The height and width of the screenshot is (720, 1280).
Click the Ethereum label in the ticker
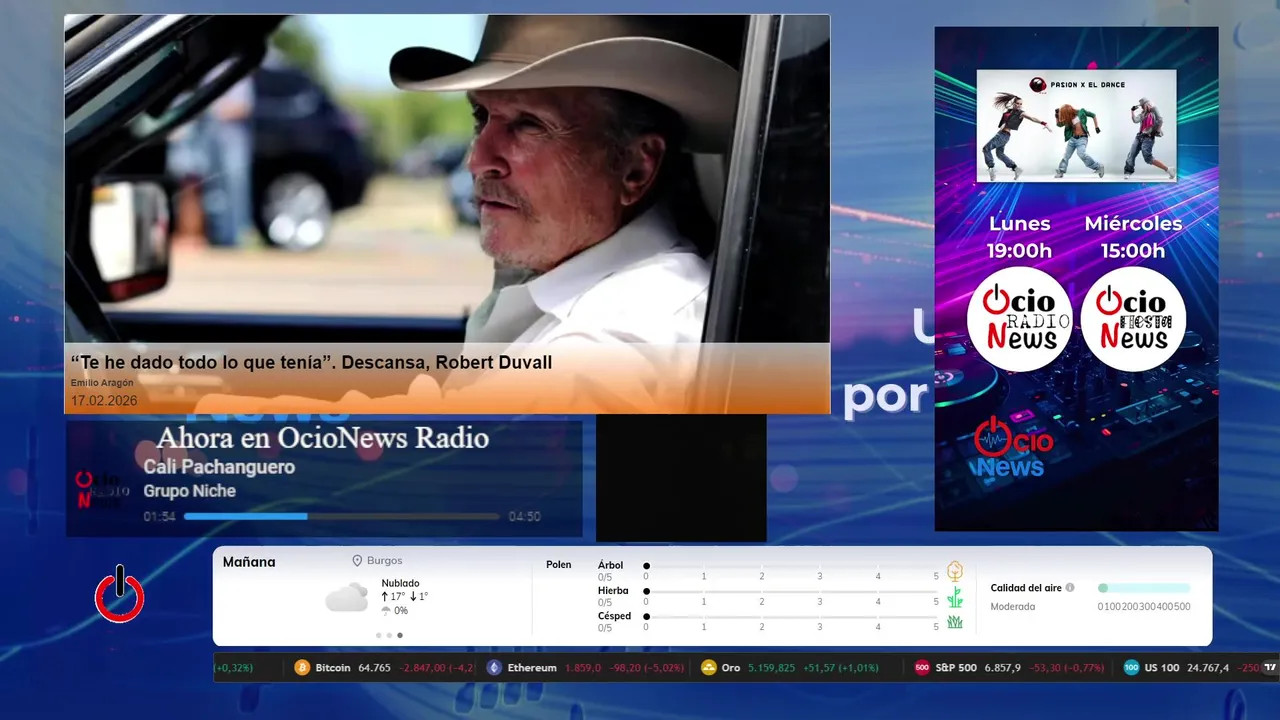tap(532, 668)
